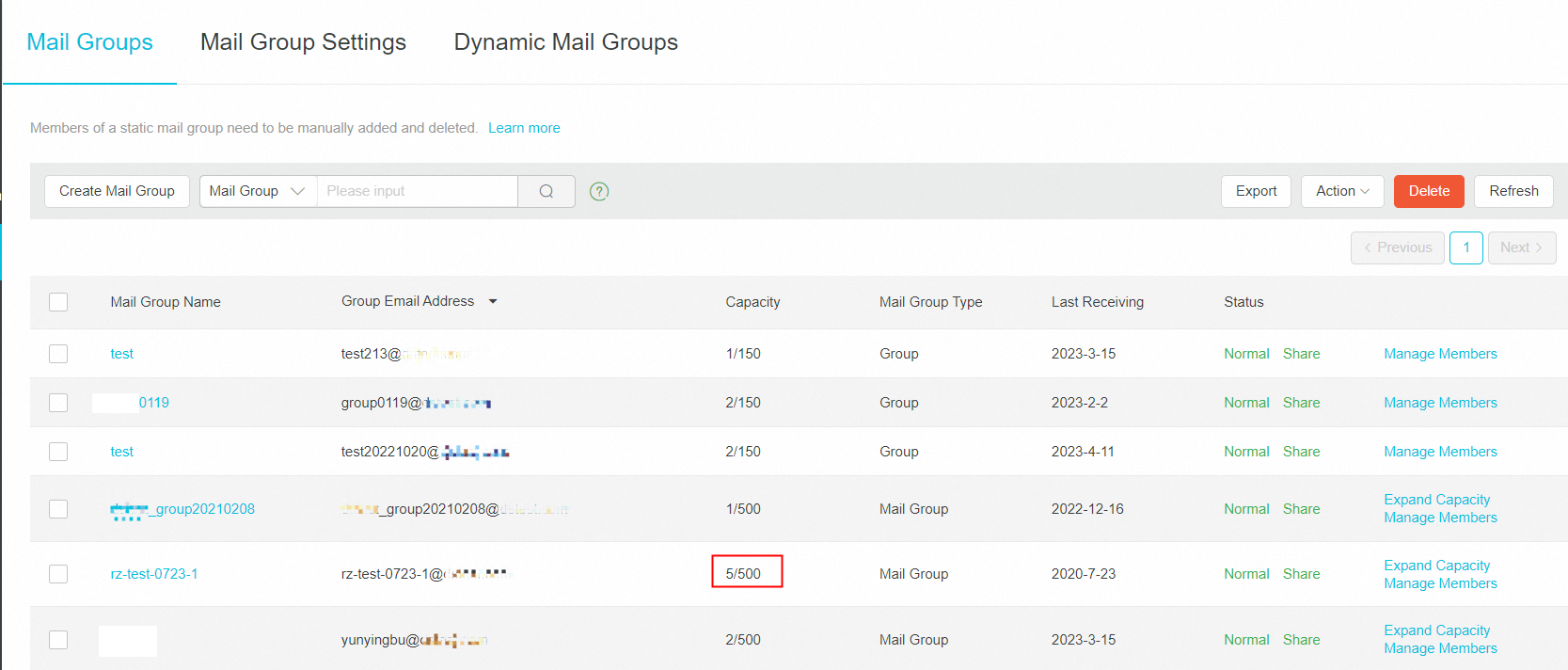Open the Mail Group search type dropdown

258,191
